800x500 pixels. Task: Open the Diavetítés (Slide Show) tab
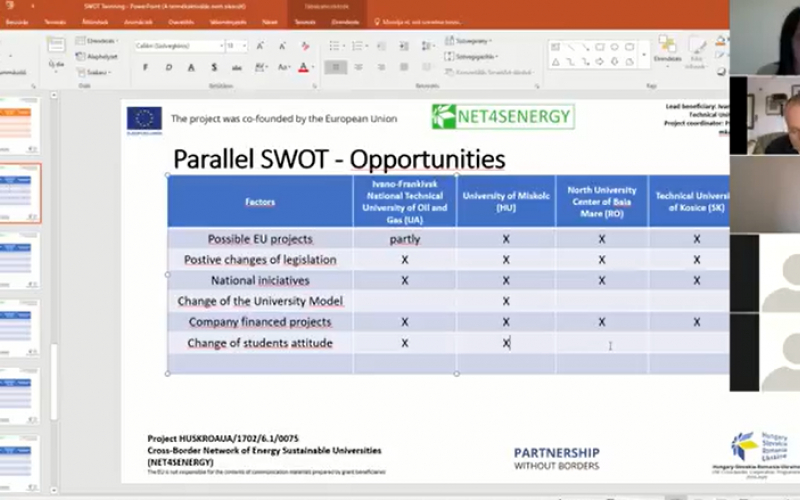[181, 22]
